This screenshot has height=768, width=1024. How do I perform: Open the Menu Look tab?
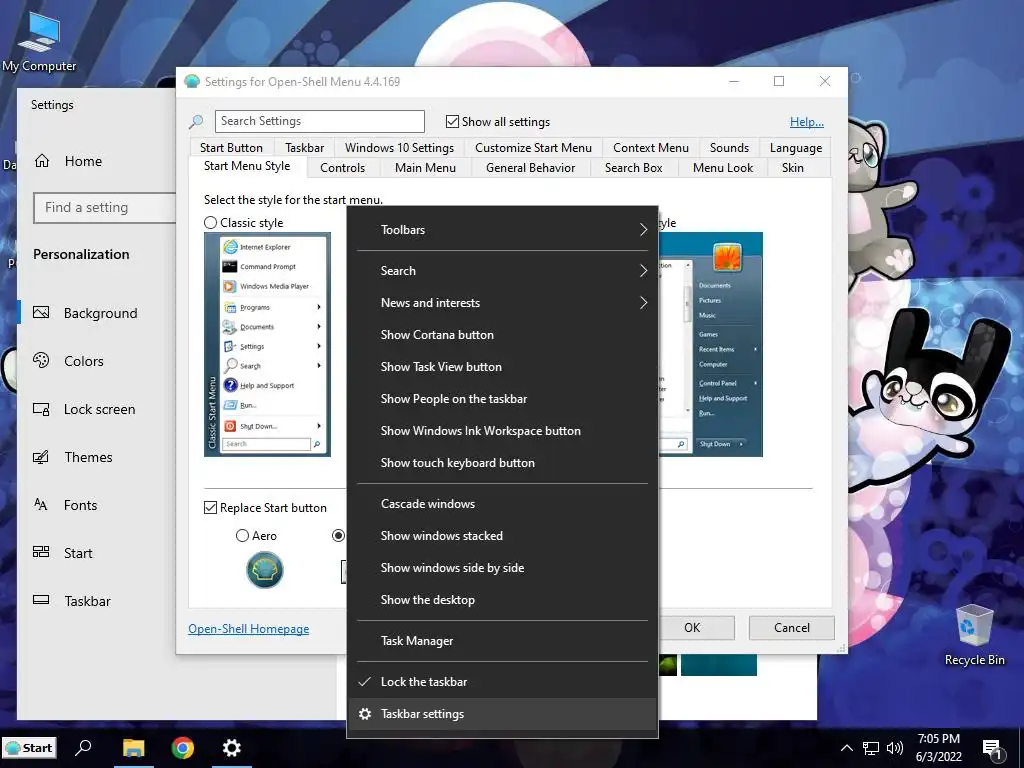click(x=722, y=168)
